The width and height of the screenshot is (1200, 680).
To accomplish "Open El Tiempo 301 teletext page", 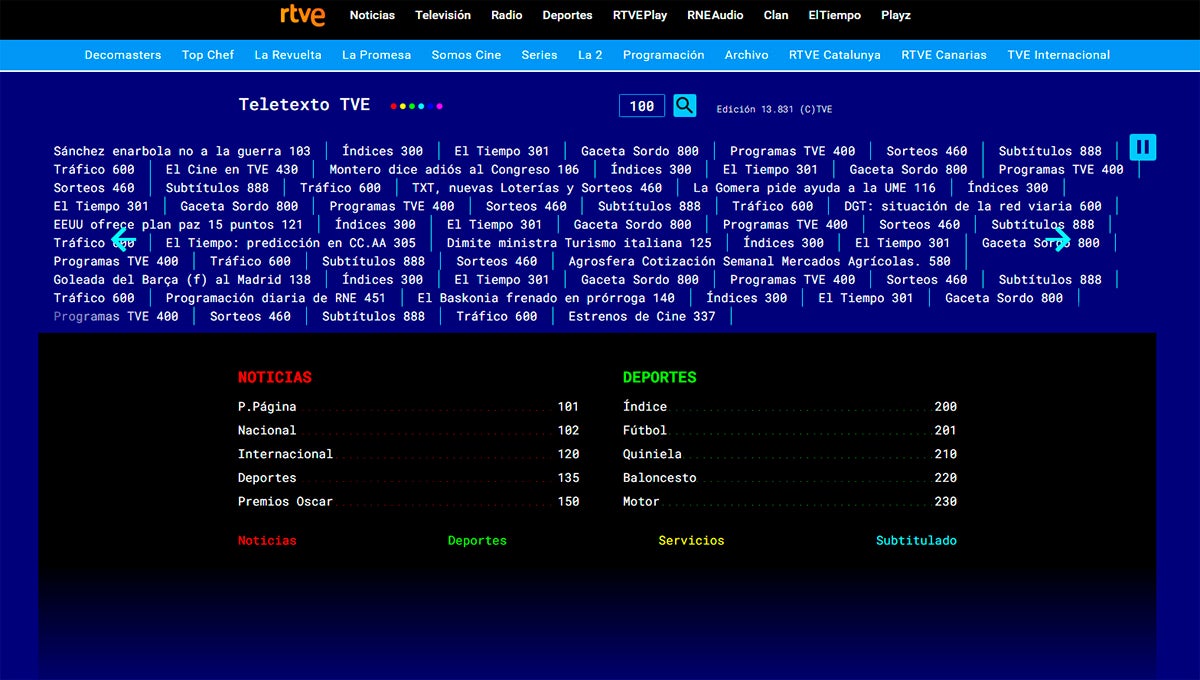I will [x=504, y=150].
